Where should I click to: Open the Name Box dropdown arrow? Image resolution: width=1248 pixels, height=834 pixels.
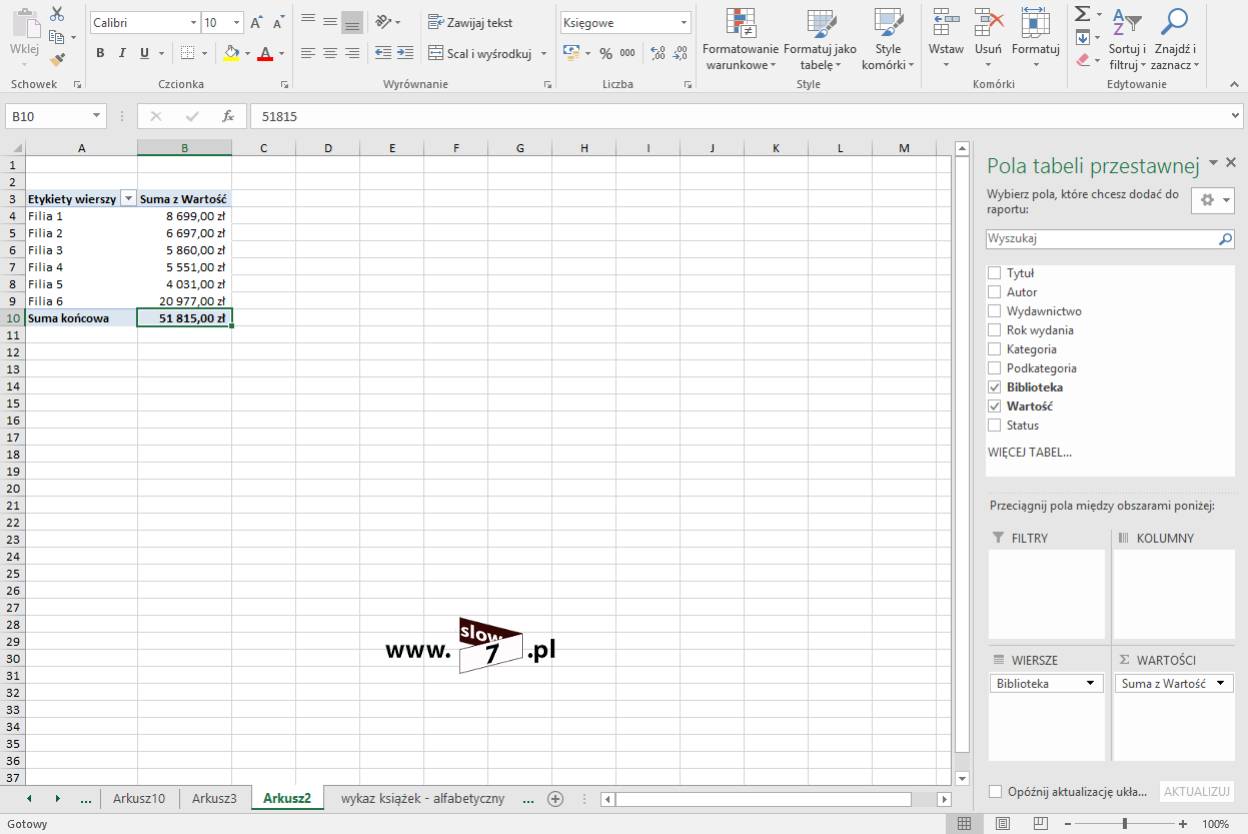pyautogui.click(x=97, y=116)
